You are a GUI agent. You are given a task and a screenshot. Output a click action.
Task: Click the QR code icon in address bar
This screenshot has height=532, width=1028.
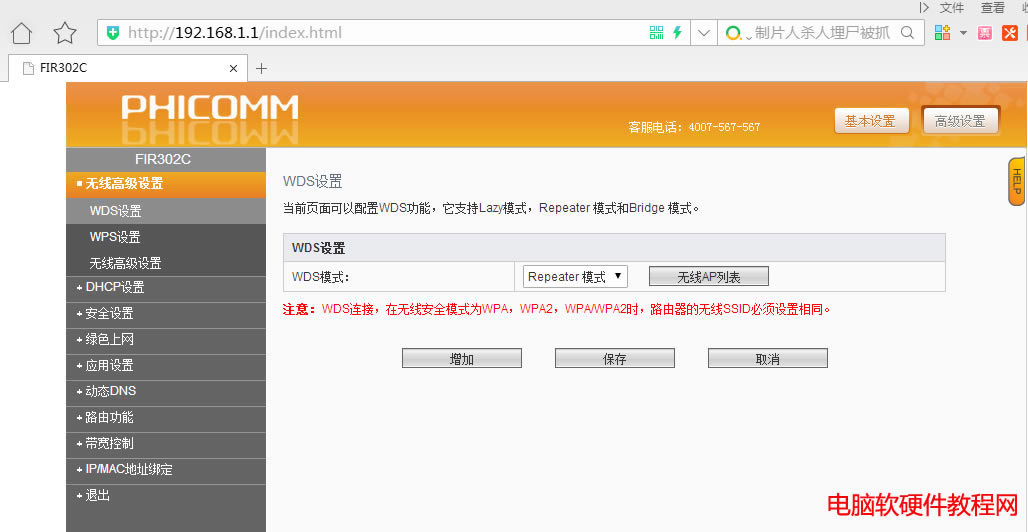click(x=656, y=33)
